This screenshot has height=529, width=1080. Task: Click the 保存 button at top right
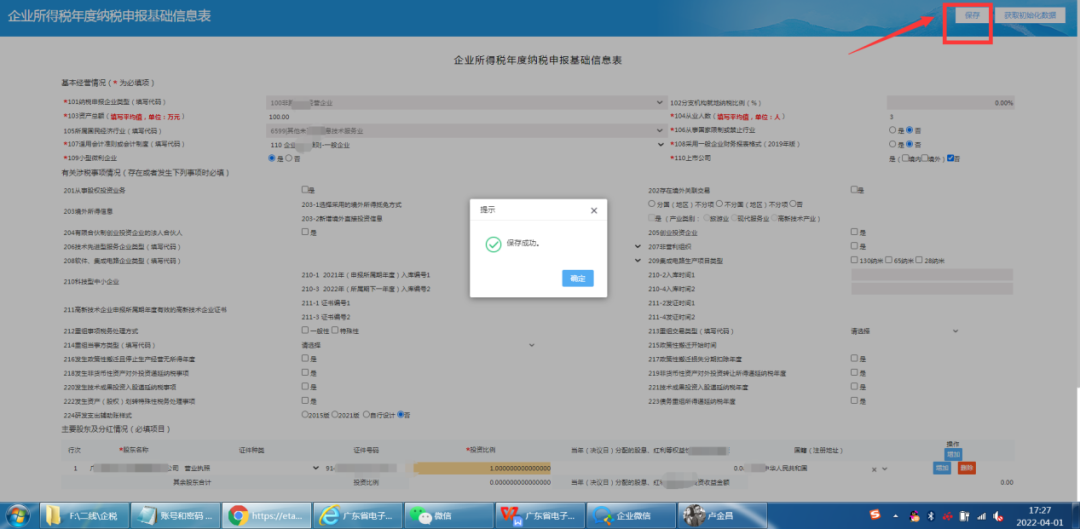coord(972,14)
